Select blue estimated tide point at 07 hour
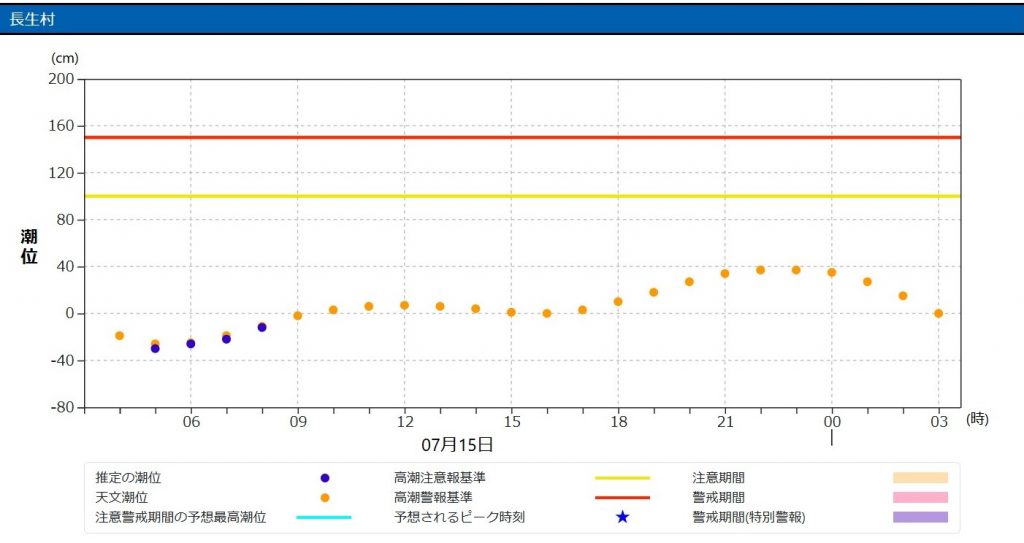 (x=226, y=339)
